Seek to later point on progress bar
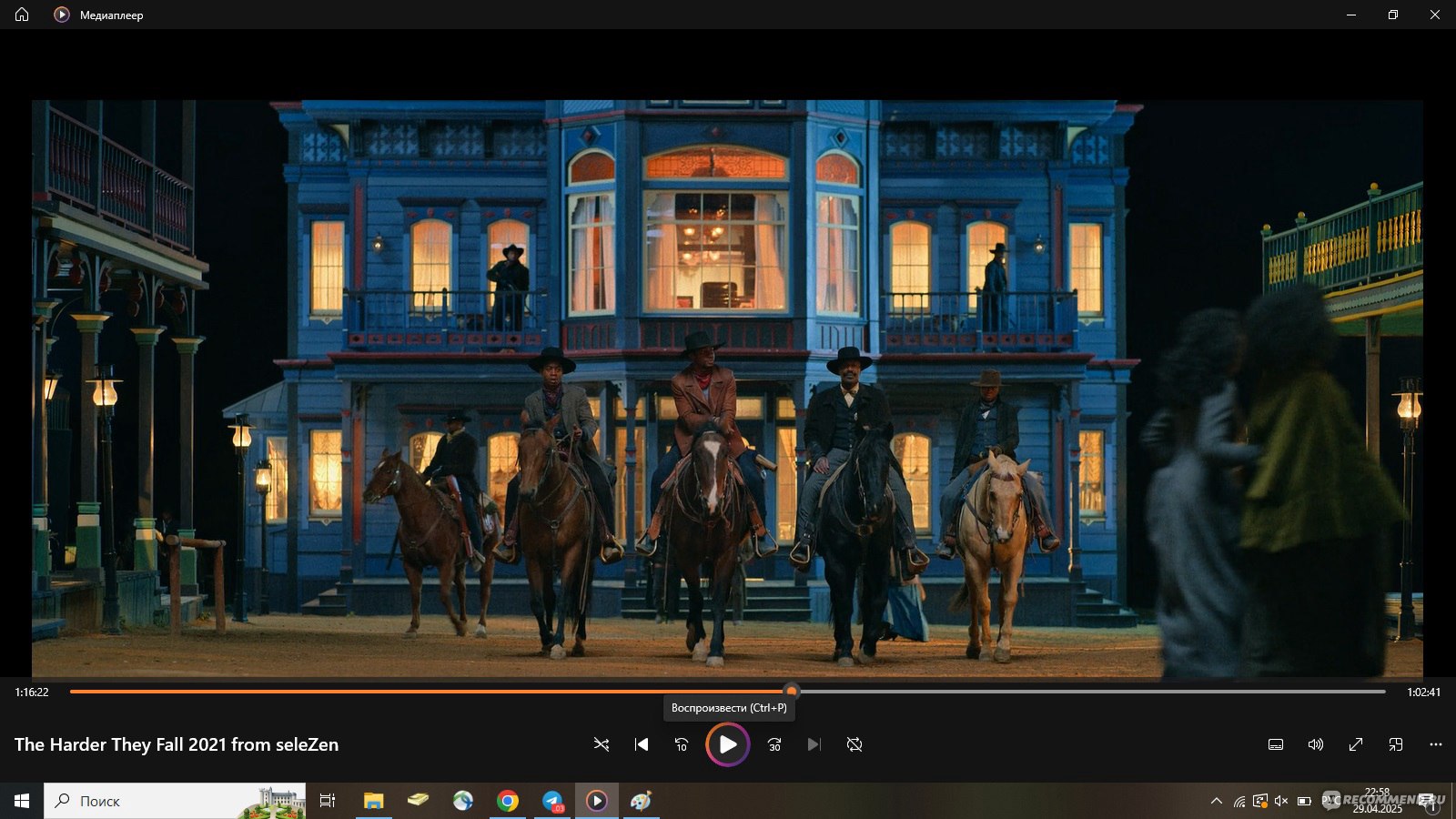 (1092, 692)
